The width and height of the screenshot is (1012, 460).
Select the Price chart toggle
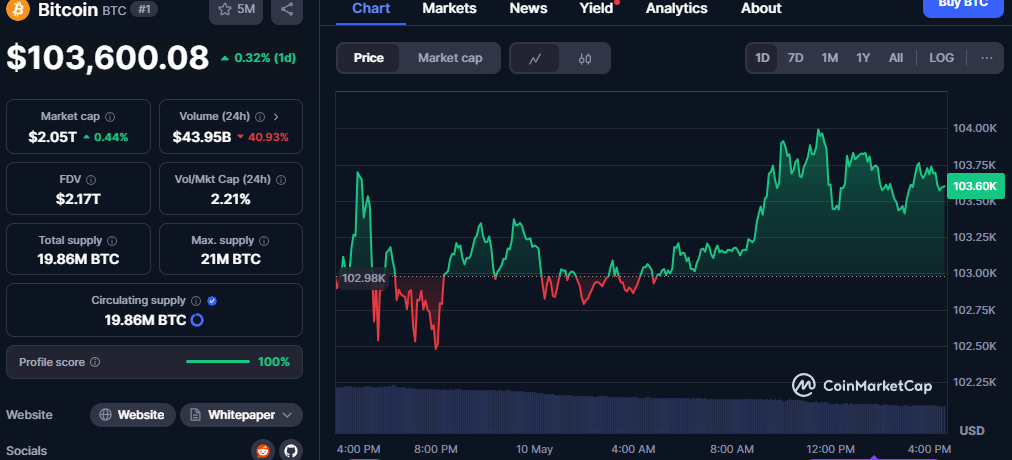pyautogui.click(x=369, y=58)
